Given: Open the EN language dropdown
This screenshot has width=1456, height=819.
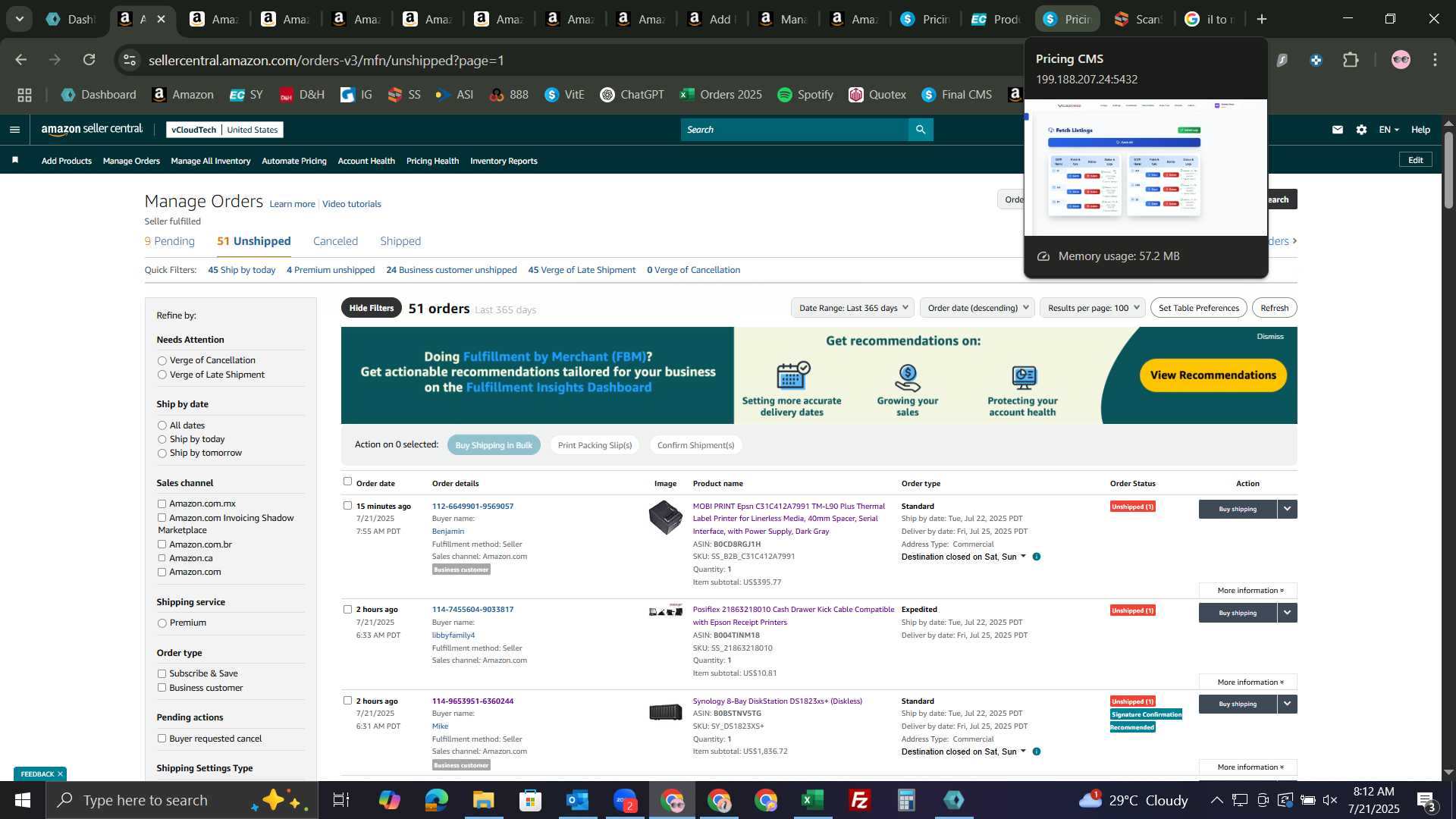Looking at the screenshot, I should [x=1389, y=130].
